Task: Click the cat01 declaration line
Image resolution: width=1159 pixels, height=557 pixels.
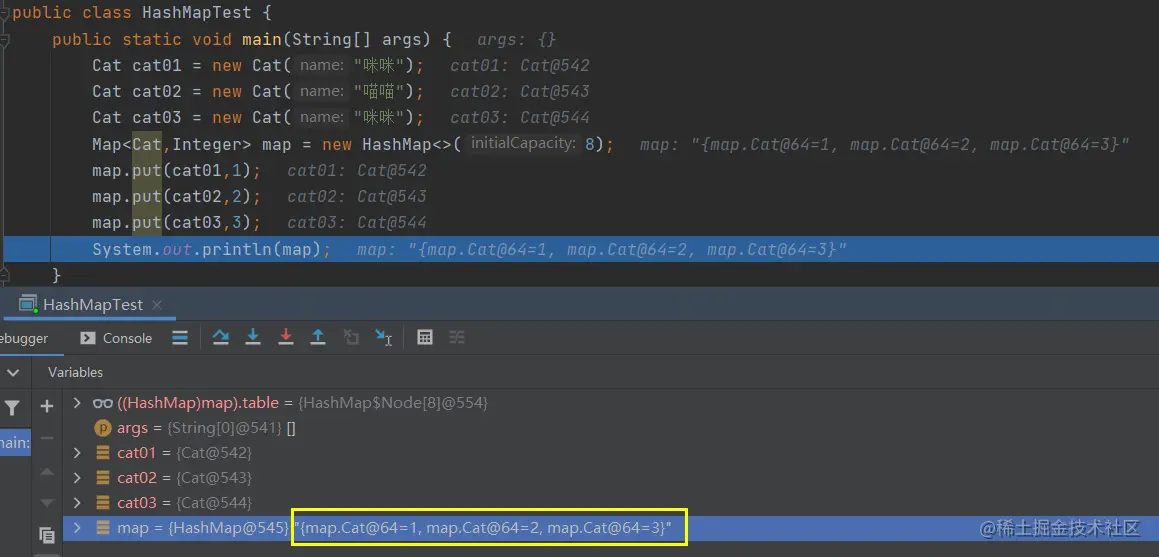Action: click(x=258, y=66)
